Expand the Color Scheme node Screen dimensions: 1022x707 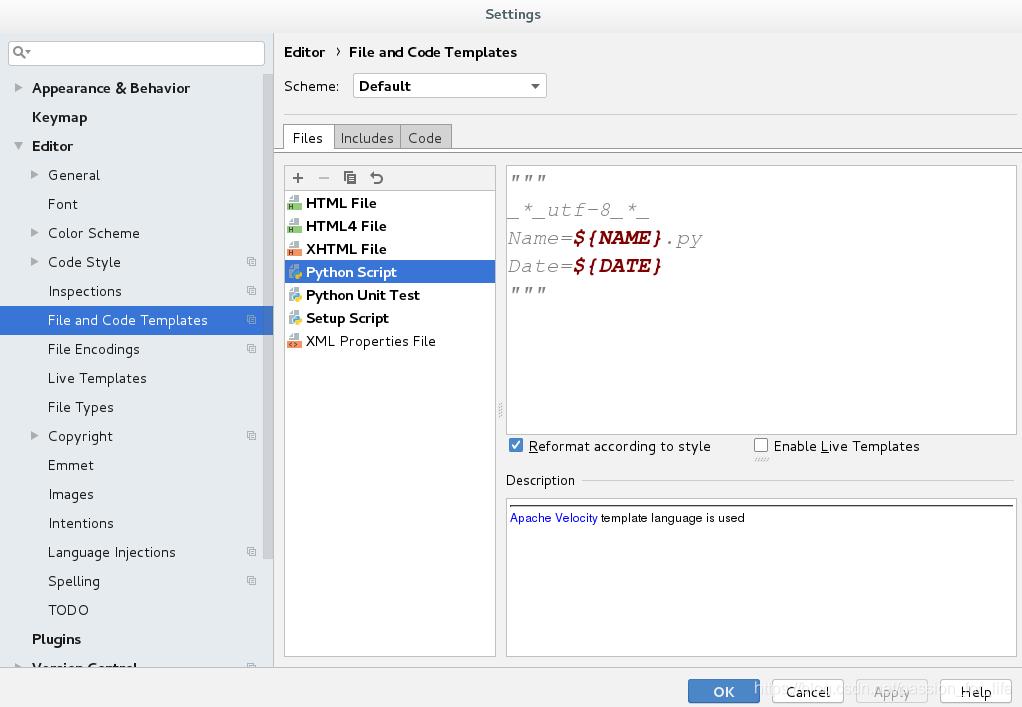(x=35, y=233)
